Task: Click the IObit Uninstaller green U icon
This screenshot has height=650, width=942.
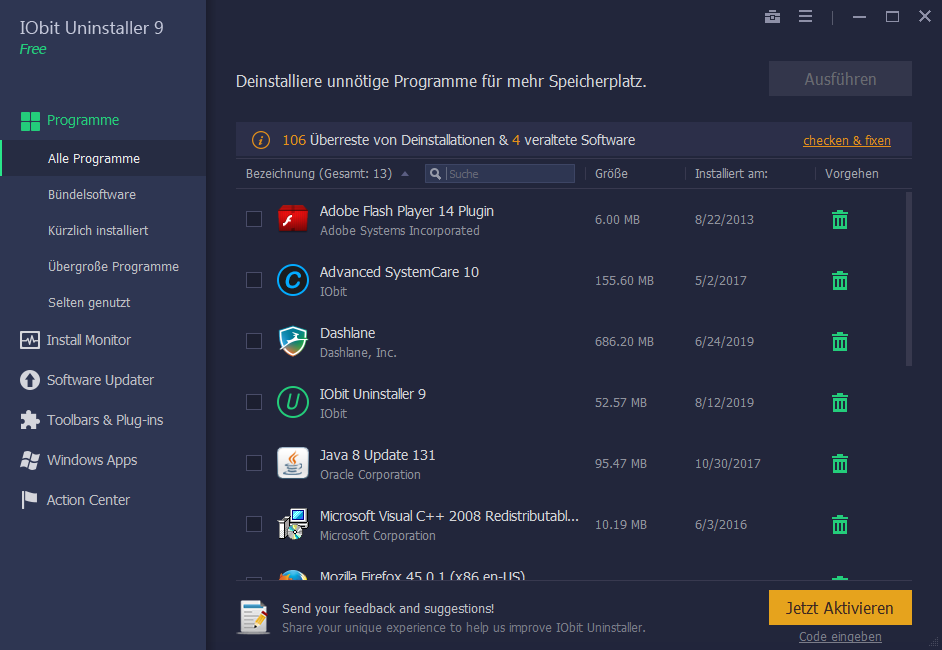Action: (x=293, y=402)
